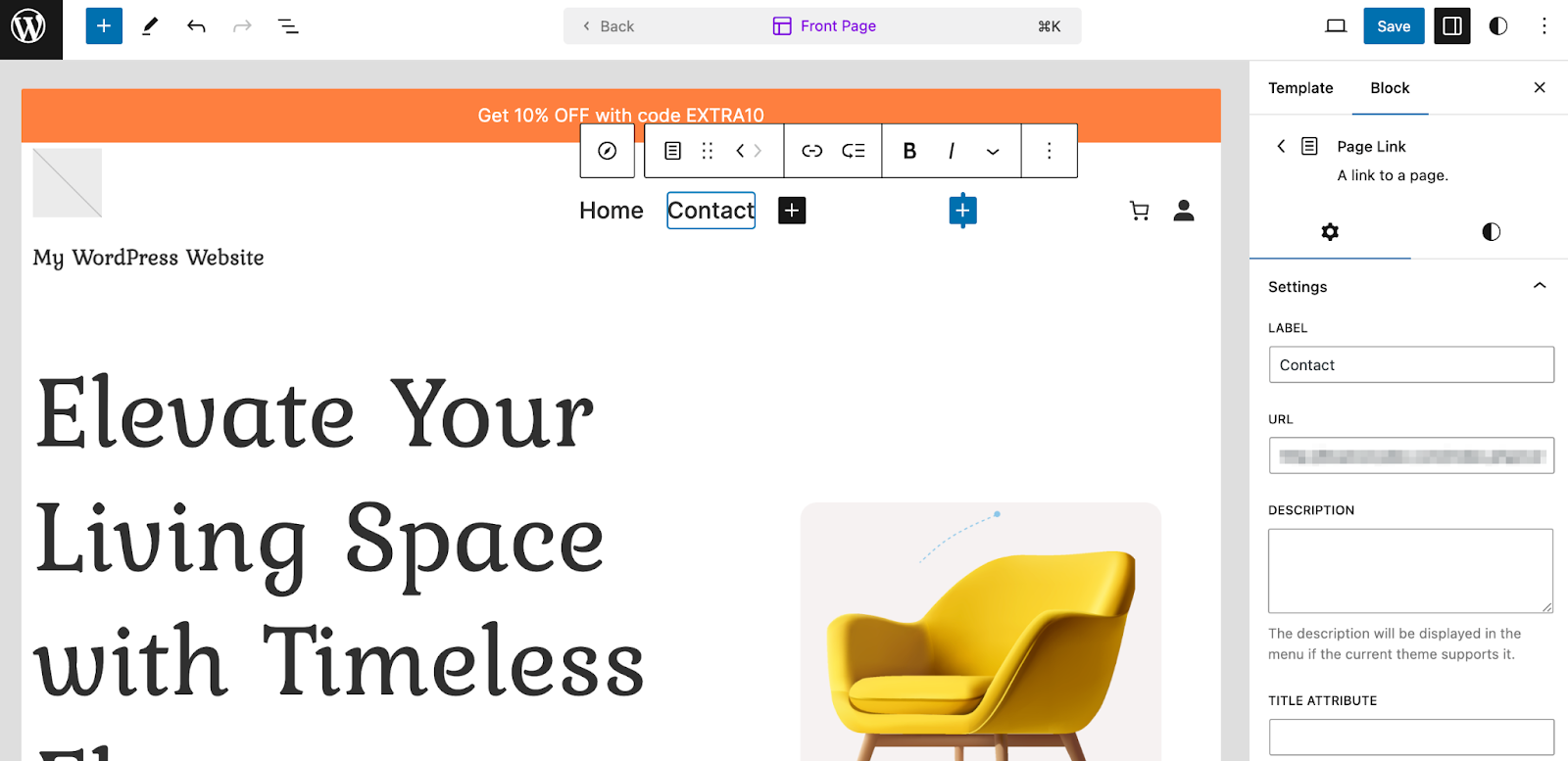Open the Styles half-circle icon in top bar
1568x761 pixels.
[x=1498, y=26]
